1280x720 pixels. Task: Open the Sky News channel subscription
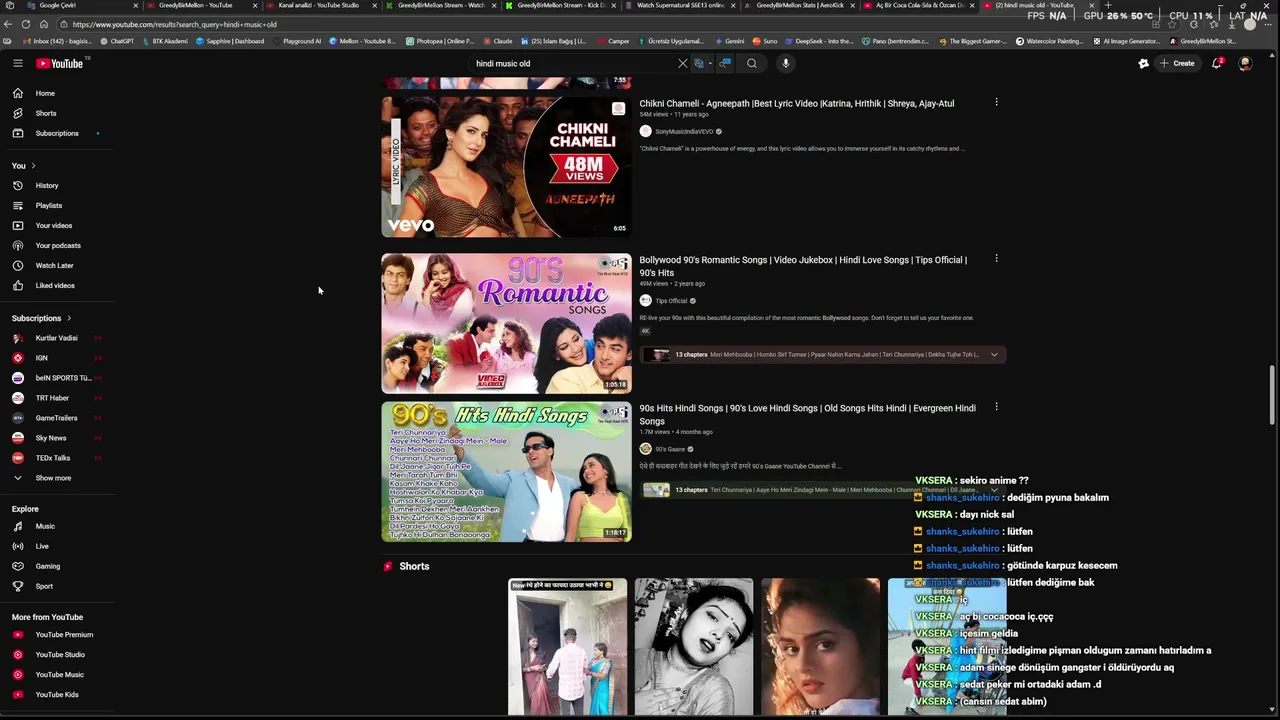point(58,438)
